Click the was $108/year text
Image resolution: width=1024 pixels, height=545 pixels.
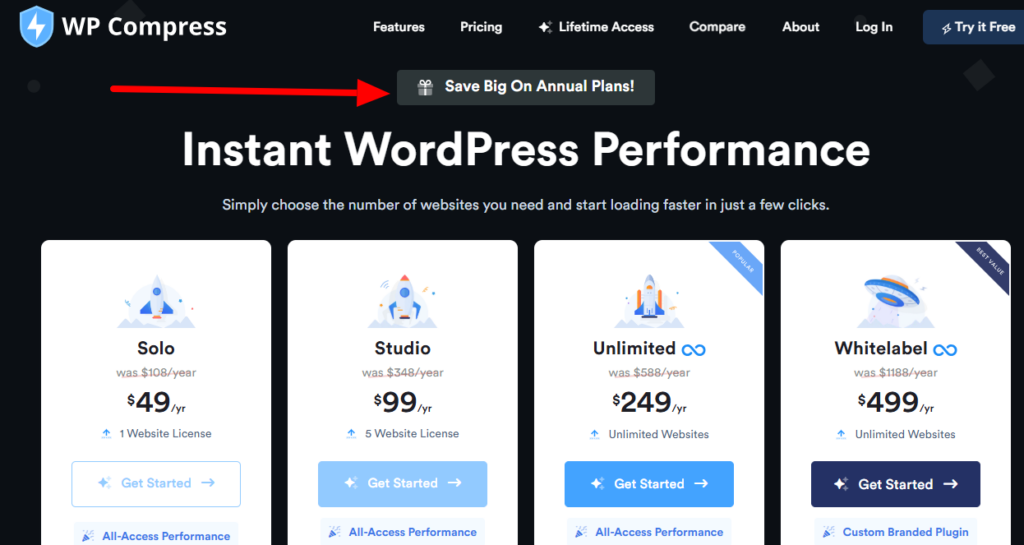coord(156,373)
